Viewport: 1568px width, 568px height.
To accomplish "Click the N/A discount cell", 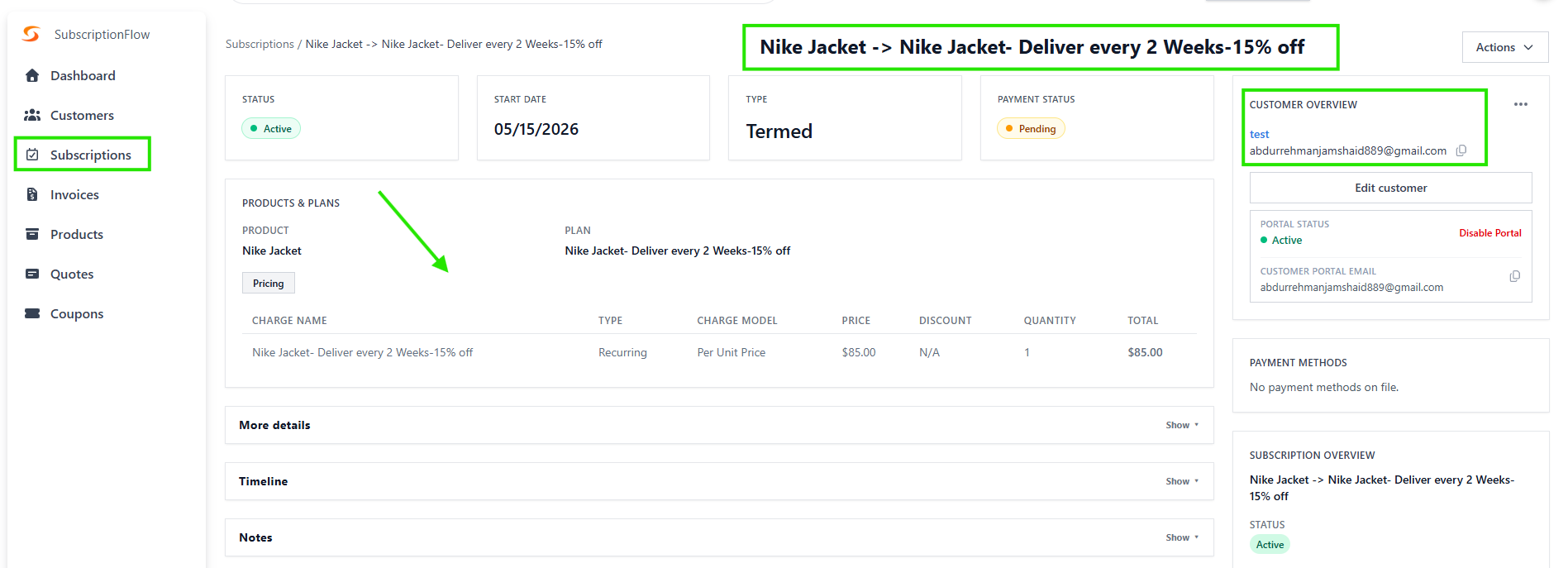I will [929, 352].
